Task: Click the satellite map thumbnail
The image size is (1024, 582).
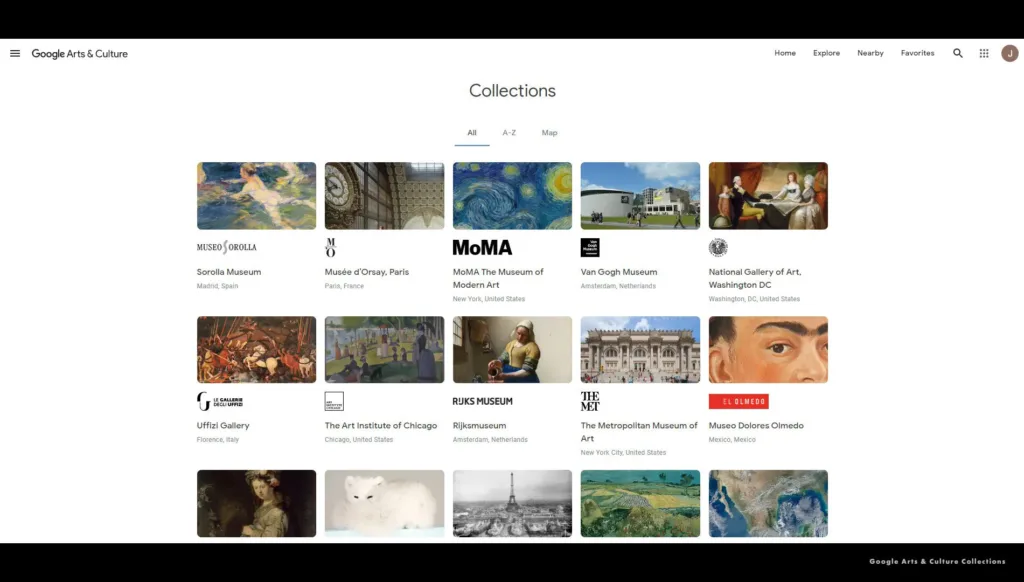Action: click(768, 504)
